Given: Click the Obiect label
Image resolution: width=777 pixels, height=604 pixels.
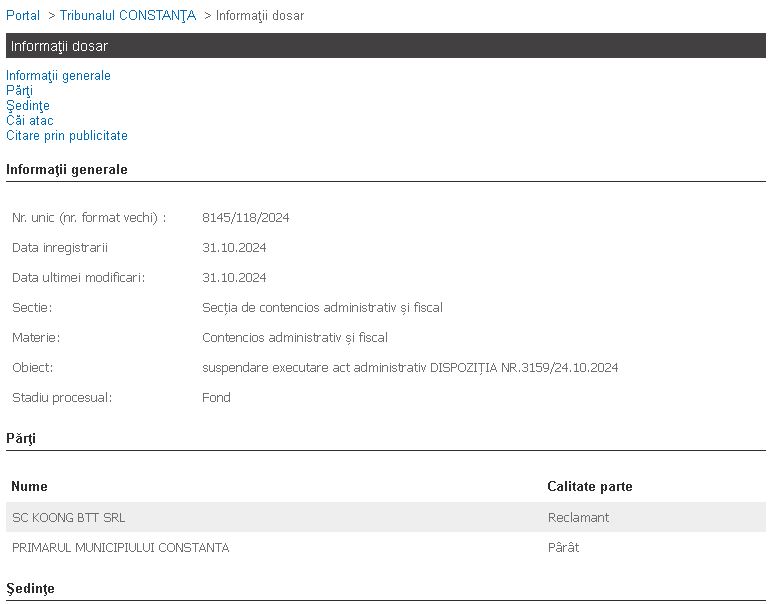Looking at the screenshot, I should pos(32,368).
